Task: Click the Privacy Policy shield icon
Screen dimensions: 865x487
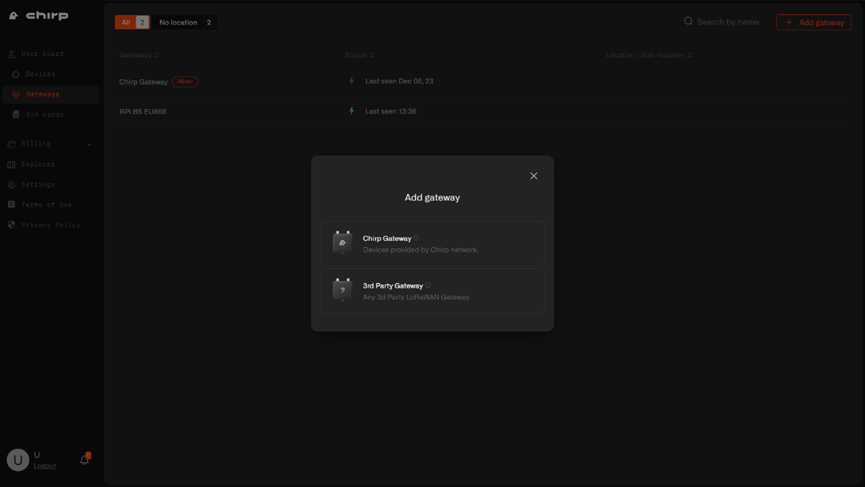Action: [x=12, y=225]
